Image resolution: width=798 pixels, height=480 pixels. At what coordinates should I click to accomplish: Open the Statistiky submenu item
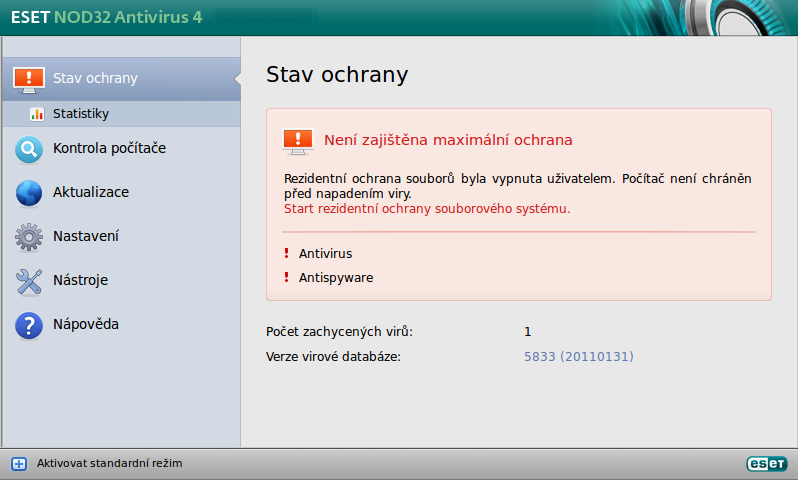click(x=122, y=114)
